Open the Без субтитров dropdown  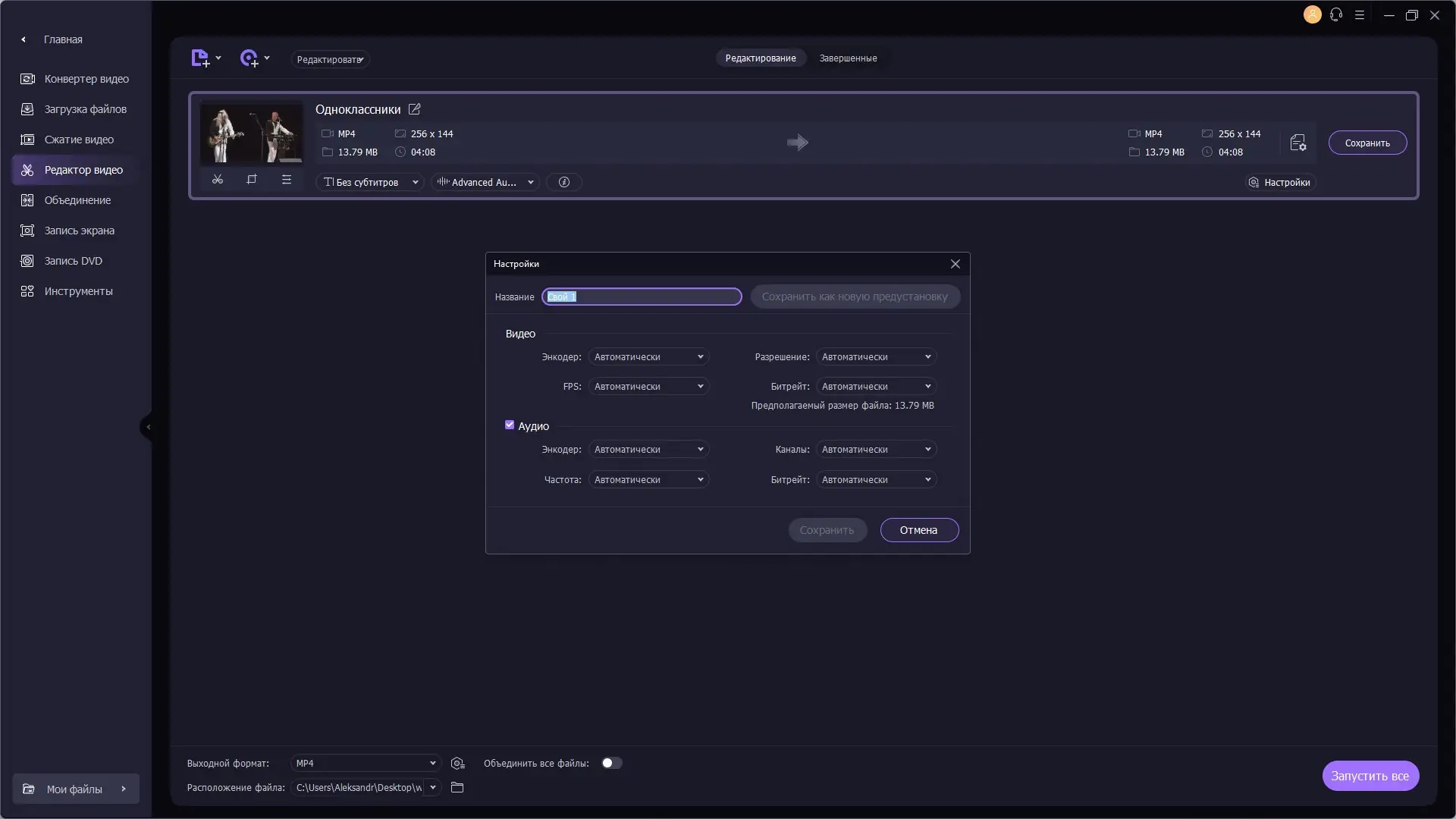(370, 182)
